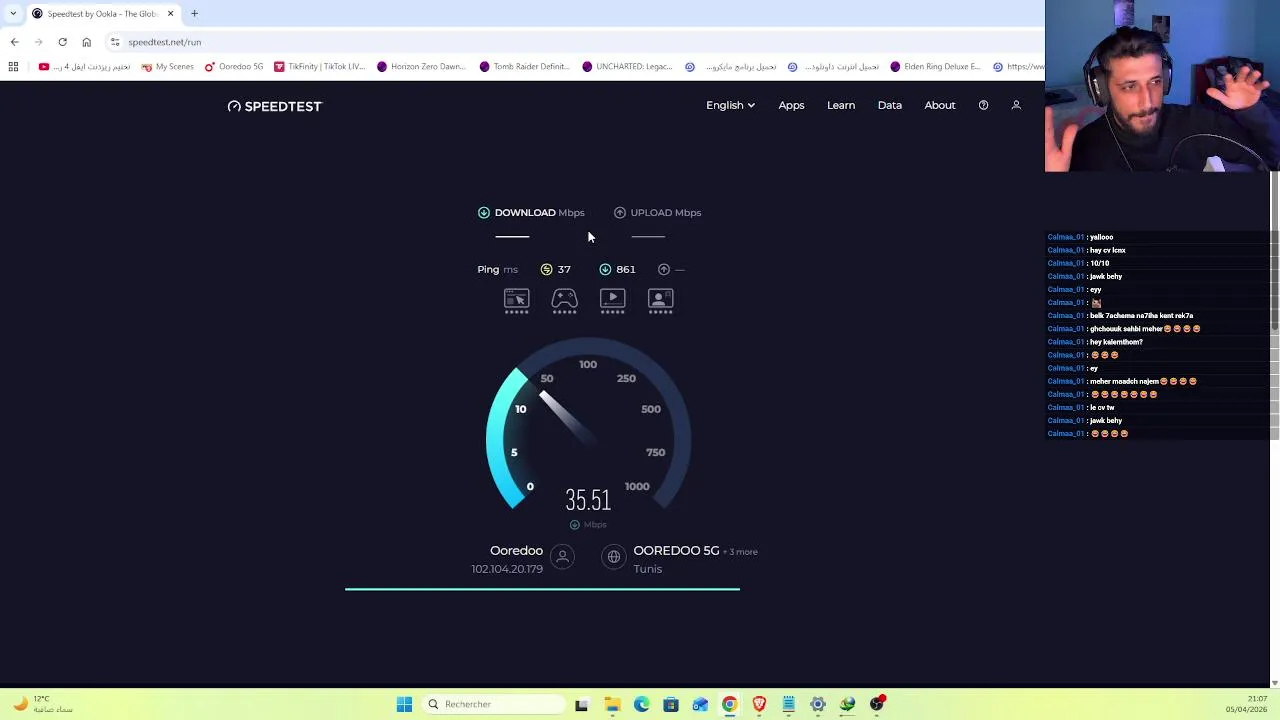Open the Apps menu item

pos(791,105)
